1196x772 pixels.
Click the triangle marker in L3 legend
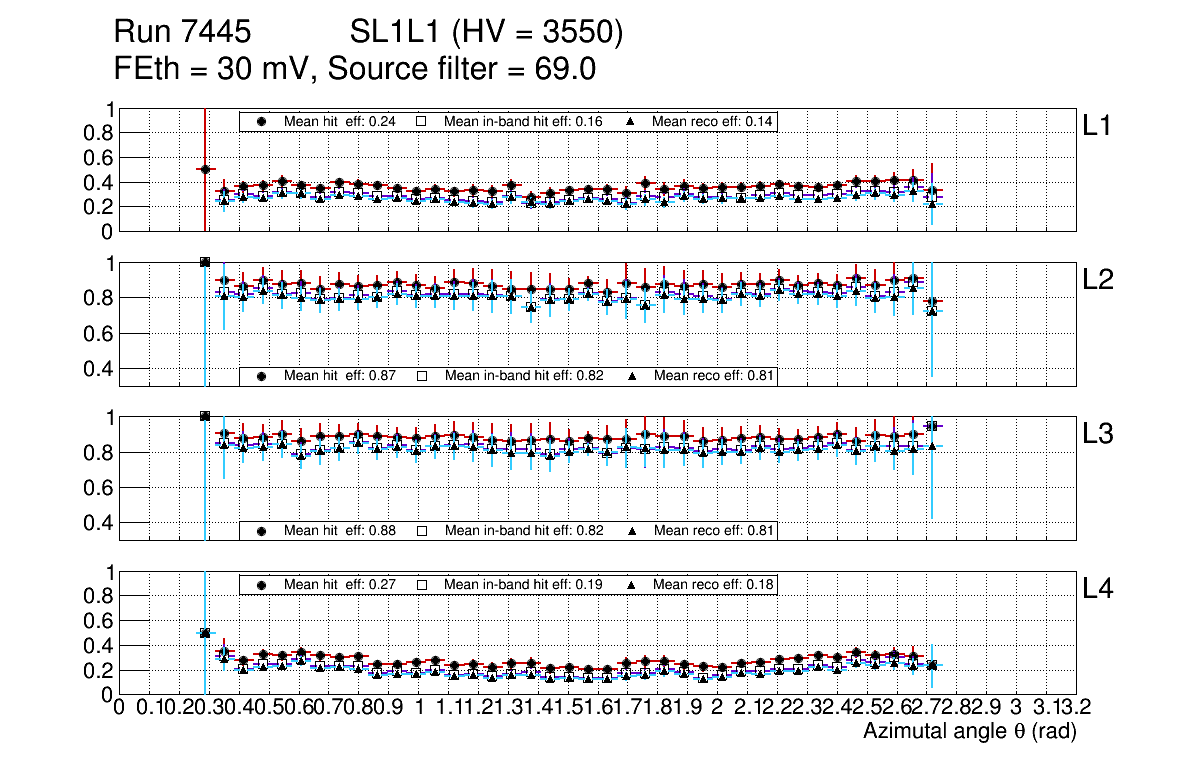[x=632, y=530]
